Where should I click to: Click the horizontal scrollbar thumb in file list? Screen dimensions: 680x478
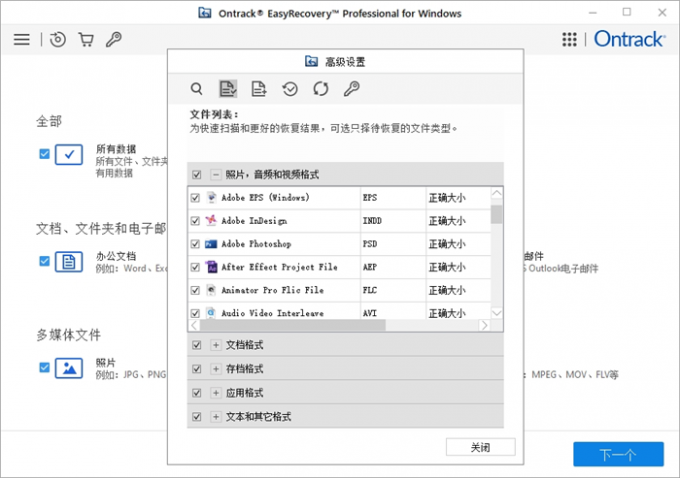coord(293,325)
